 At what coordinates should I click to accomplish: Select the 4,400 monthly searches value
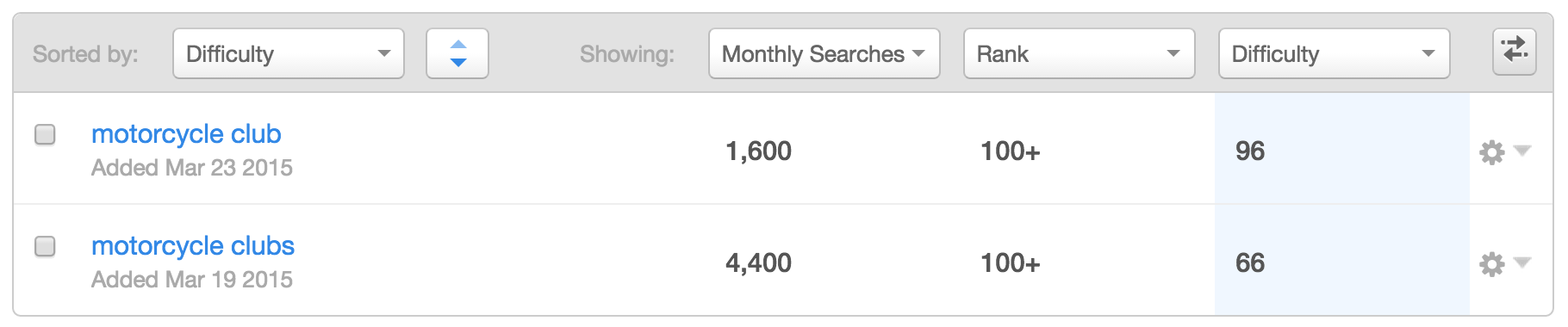(758, 263)
